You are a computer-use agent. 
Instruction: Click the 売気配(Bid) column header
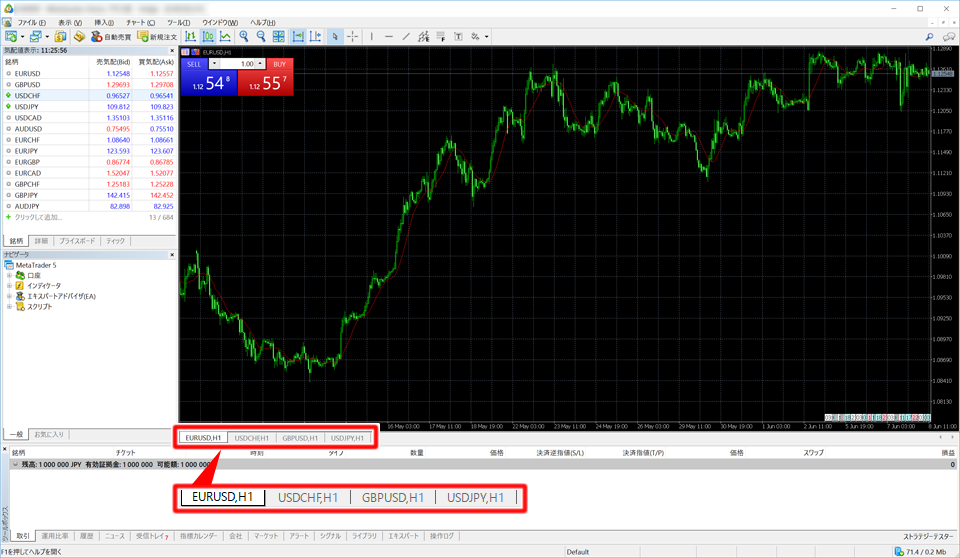(x=113, y=62)
